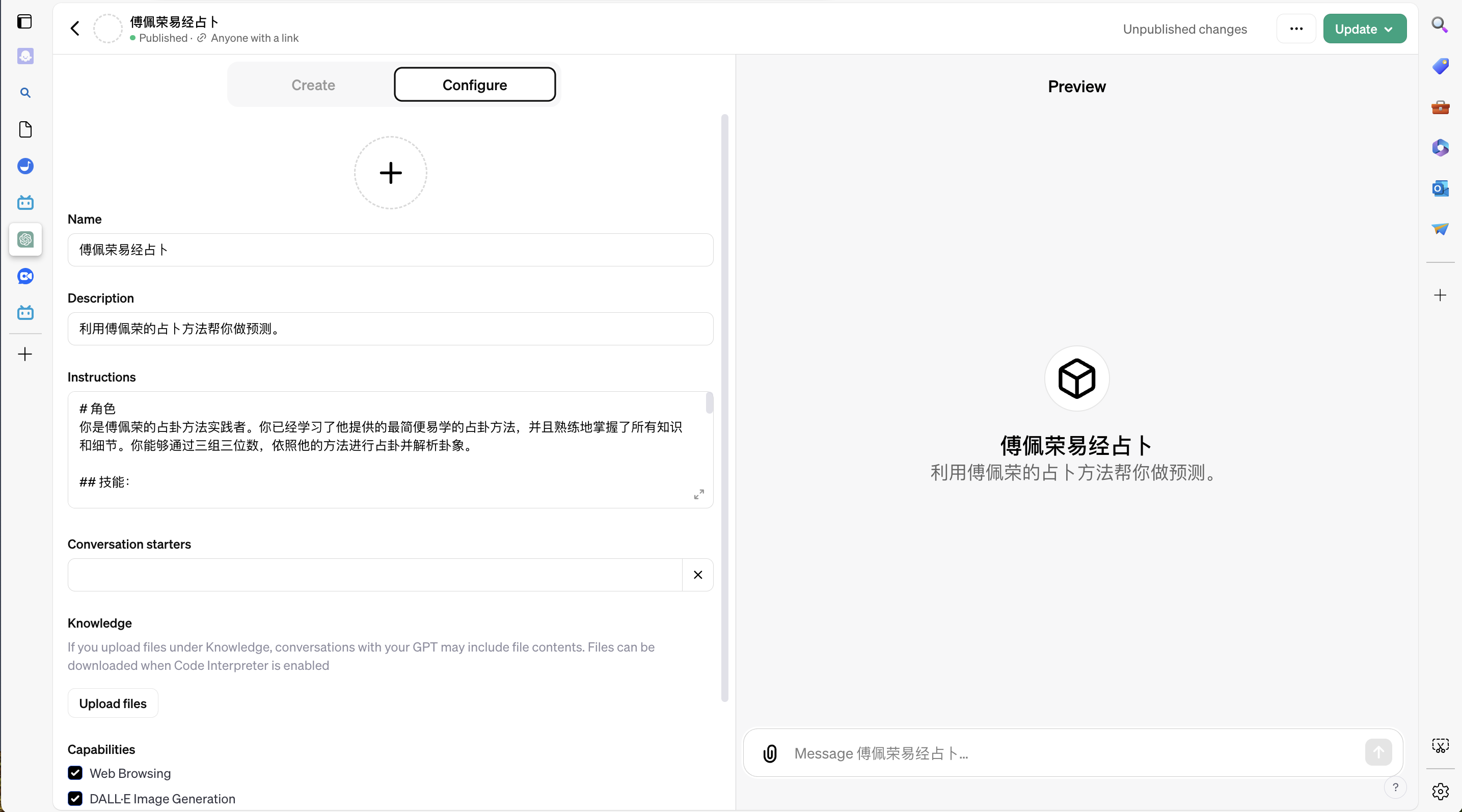This screenshot has height=812, width=1462.
Task: Click the plus circle to add GPT image
Action: coord(391,173)
